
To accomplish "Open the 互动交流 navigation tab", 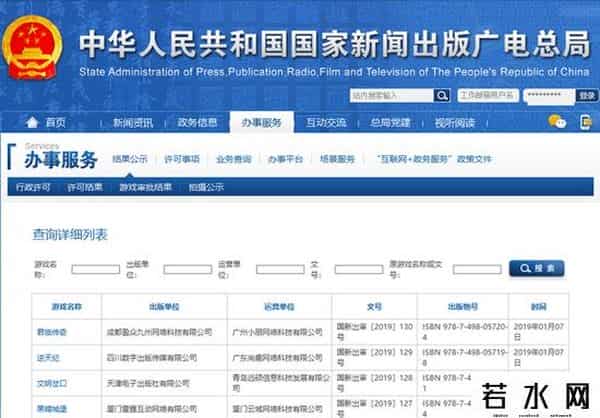I will 326,122.
